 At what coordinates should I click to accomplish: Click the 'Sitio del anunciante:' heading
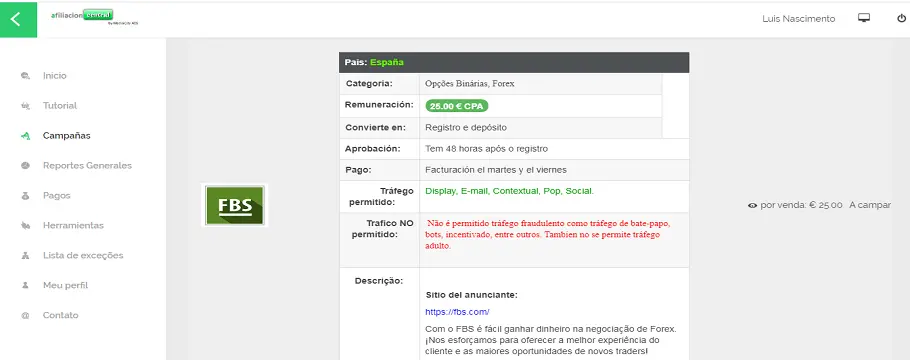click(471, 295)
